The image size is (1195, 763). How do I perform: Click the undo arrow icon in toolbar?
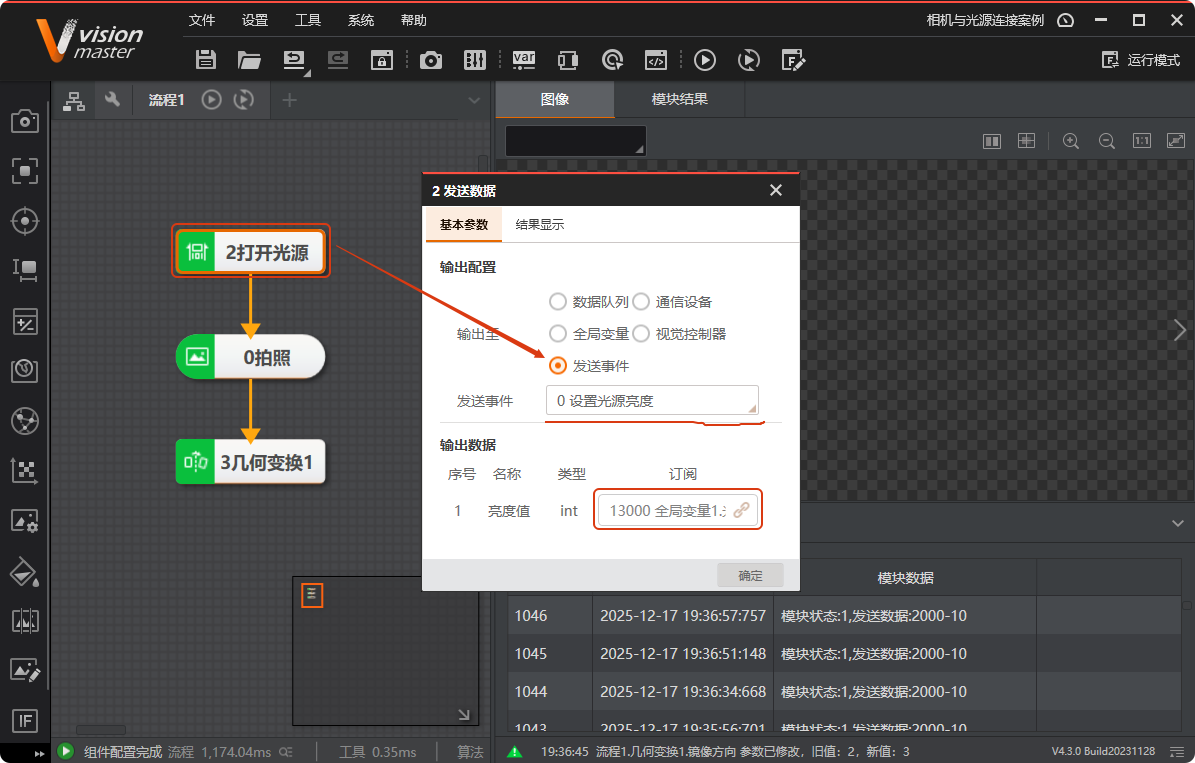pos(293,59)
